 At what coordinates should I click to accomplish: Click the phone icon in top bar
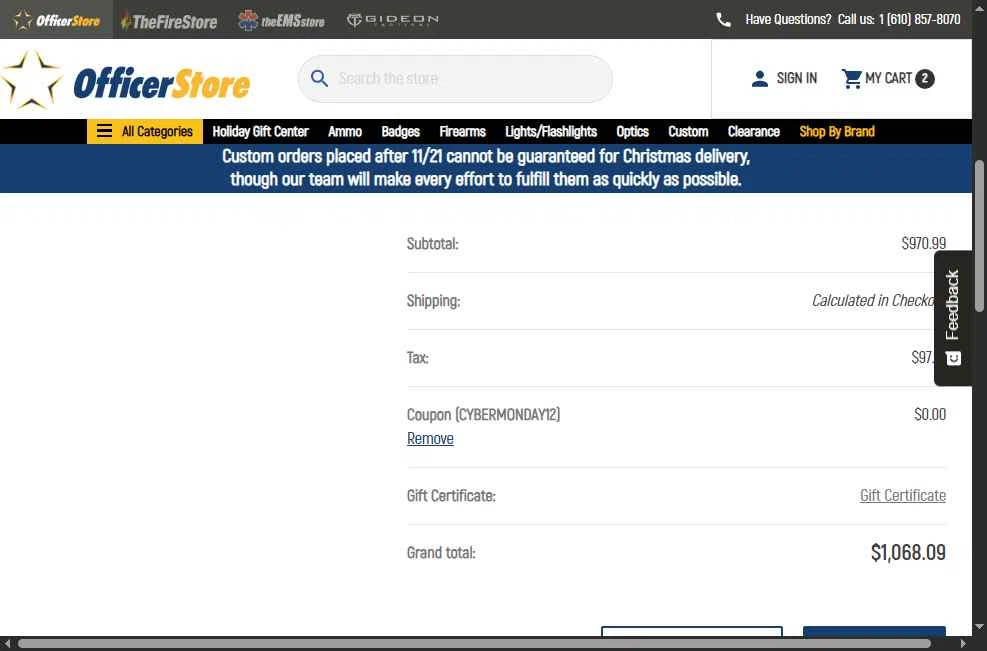tap(723, 20)
